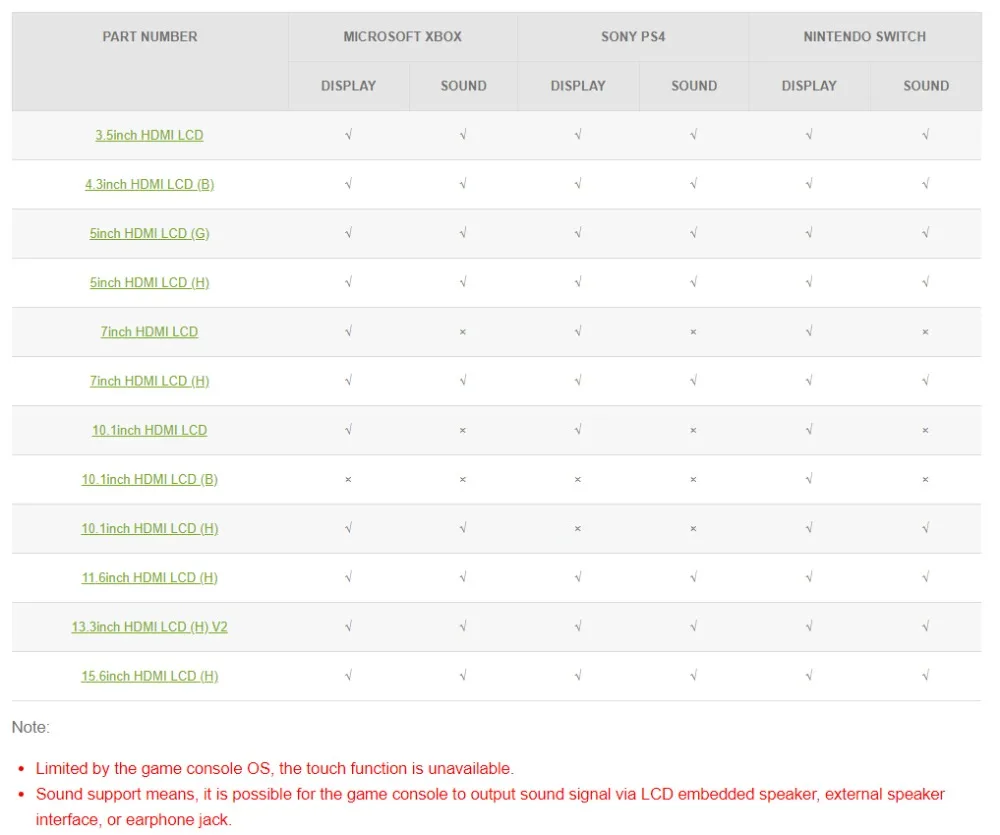This screenshot has height=835, width=1000.
Task: Click the PS4 sound check for 4.3inch HDMI LCD (B)
Action: (693, 184)
